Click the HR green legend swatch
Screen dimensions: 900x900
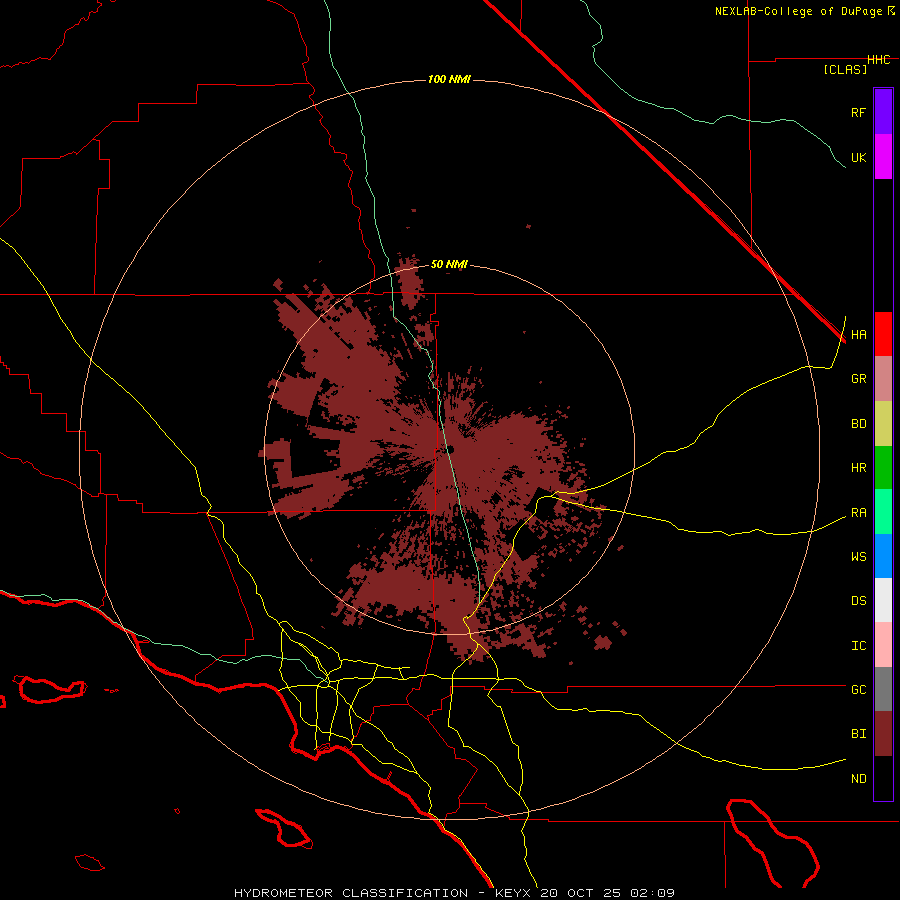(x=883, y=468)
